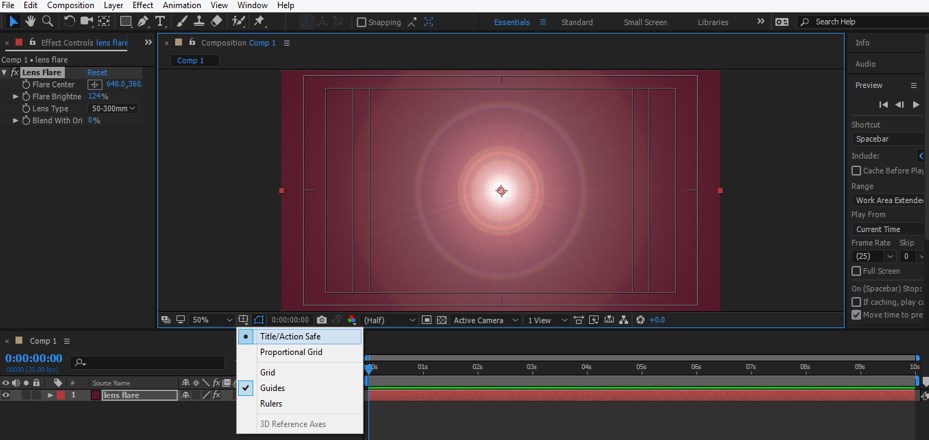Toggle Guides in the popup menu
Image resolution: width=929 pixels, height=440 pixels.
(300, 388)
